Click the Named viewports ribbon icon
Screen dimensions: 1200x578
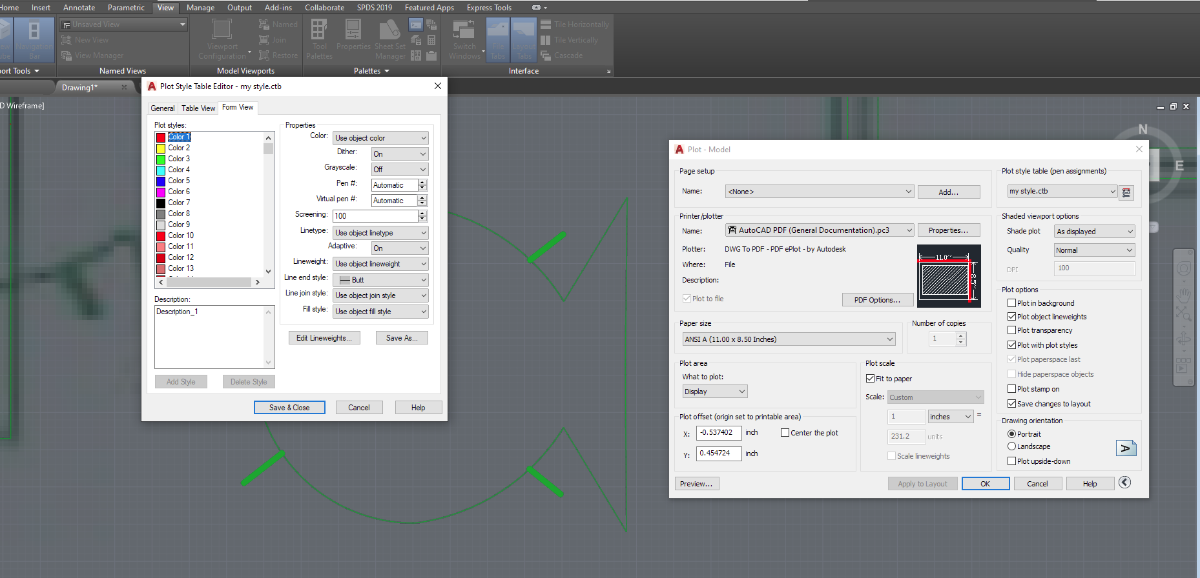click(x=279, y=23)
